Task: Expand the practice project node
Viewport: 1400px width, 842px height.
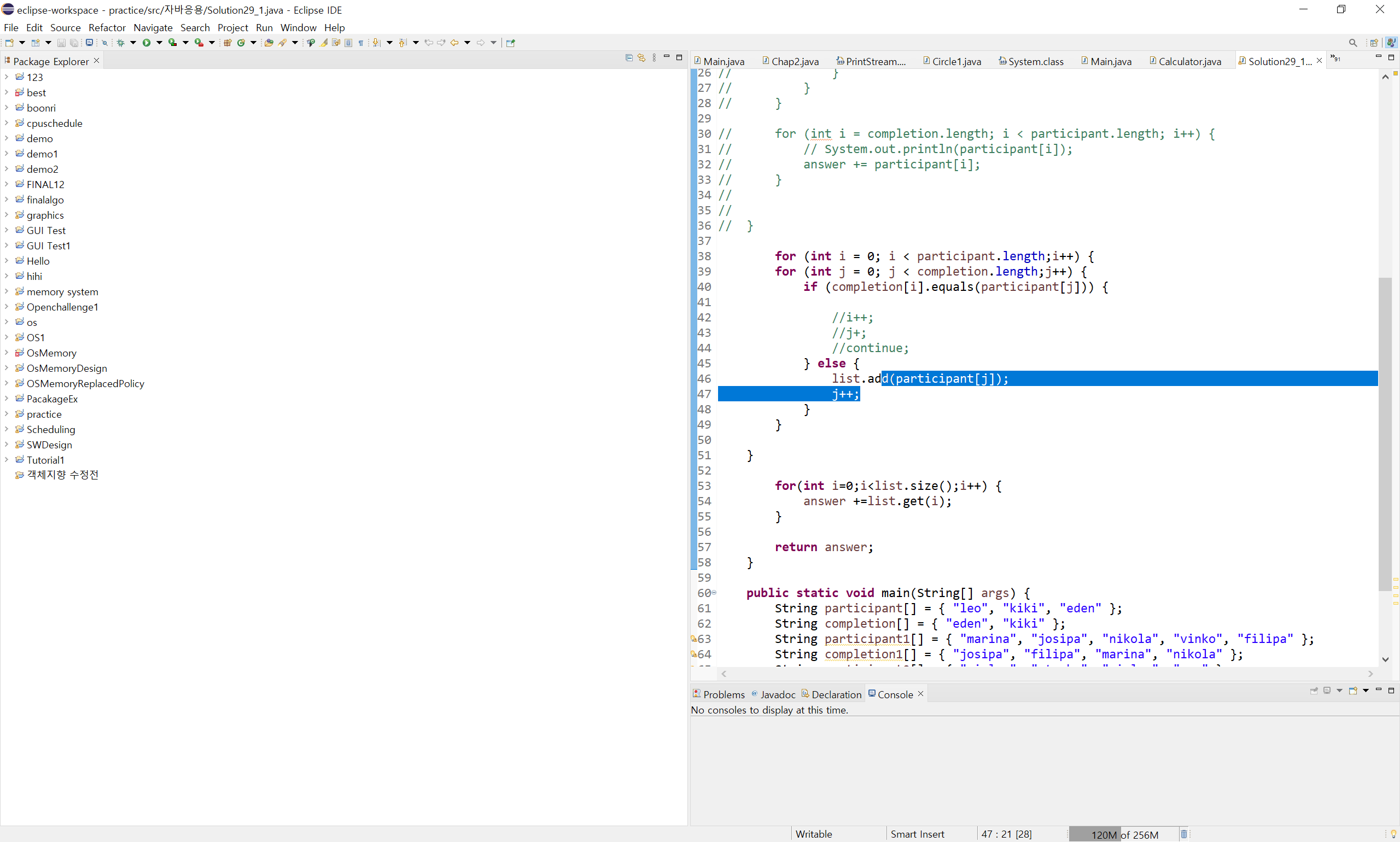Action: [6, 414]
